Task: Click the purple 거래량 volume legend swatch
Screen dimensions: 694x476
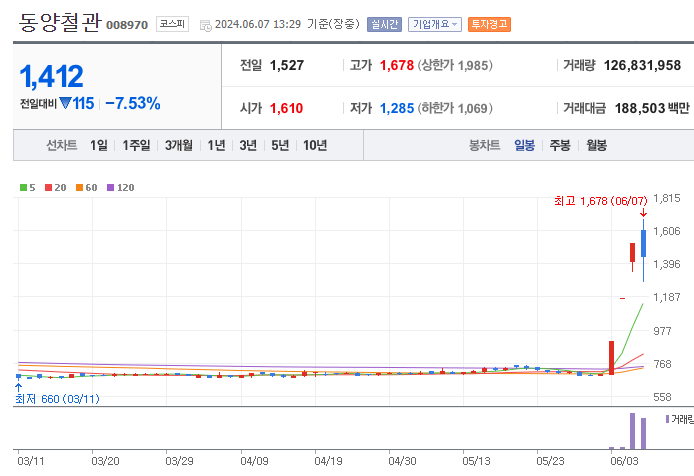Action: pos(667,419)
